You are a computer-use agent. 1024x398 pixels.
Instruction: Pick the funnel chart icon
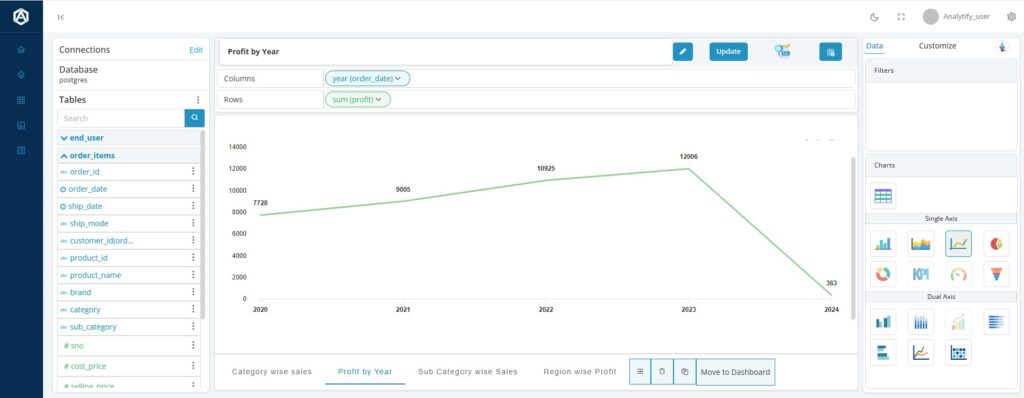point(996,274)
